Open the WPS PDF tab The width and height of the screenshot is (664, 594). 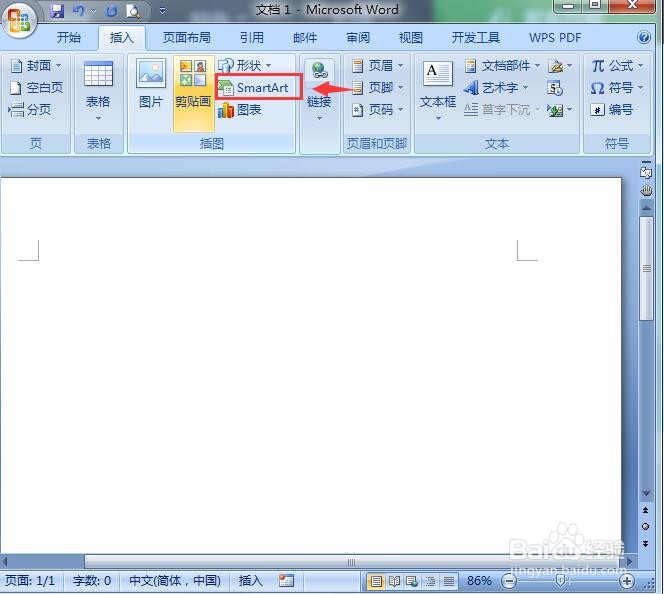[x=555, y=38]
